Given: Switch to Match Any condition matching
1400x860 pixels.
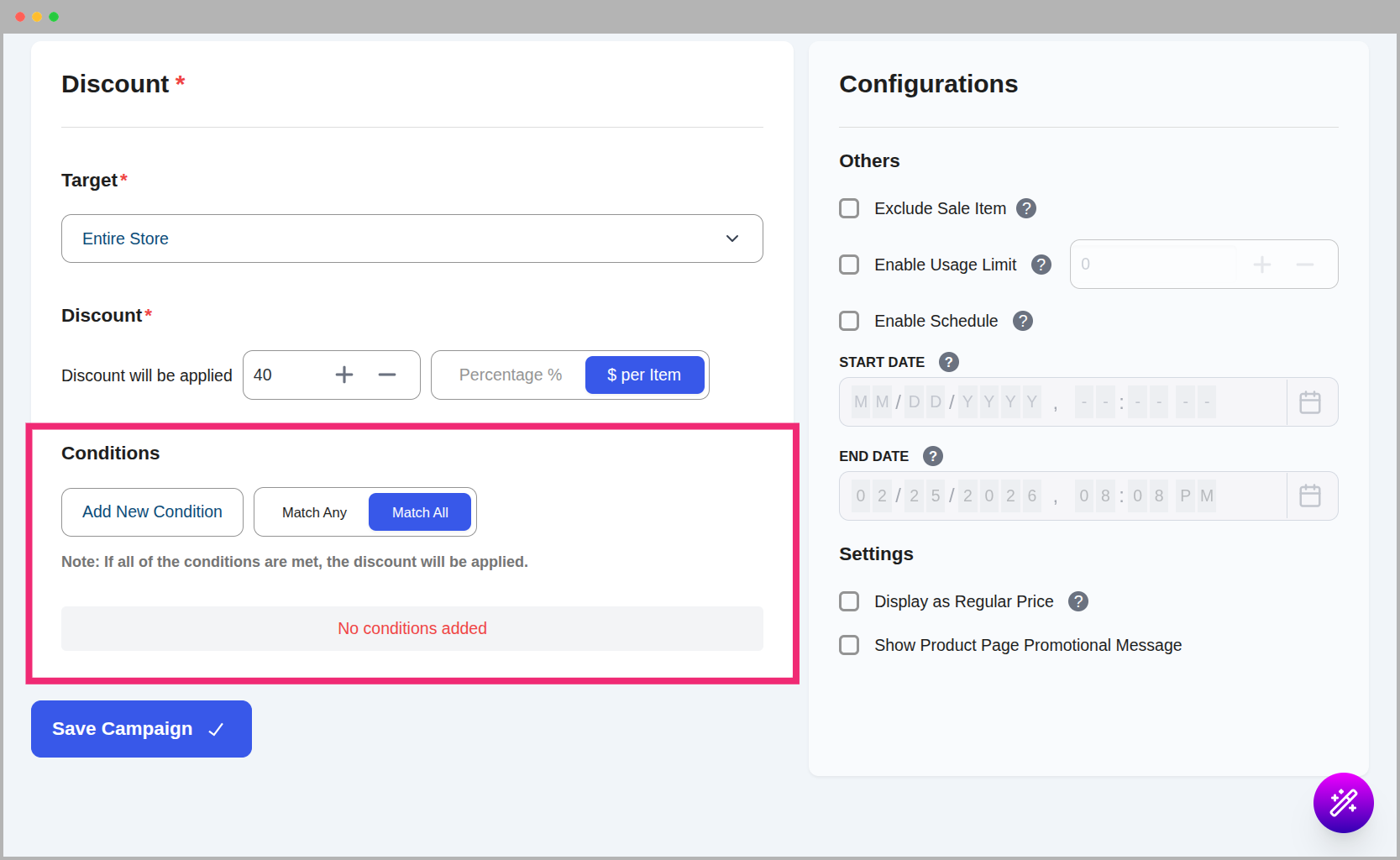Looking at the screenshot, I should click(x=314, y=511).
